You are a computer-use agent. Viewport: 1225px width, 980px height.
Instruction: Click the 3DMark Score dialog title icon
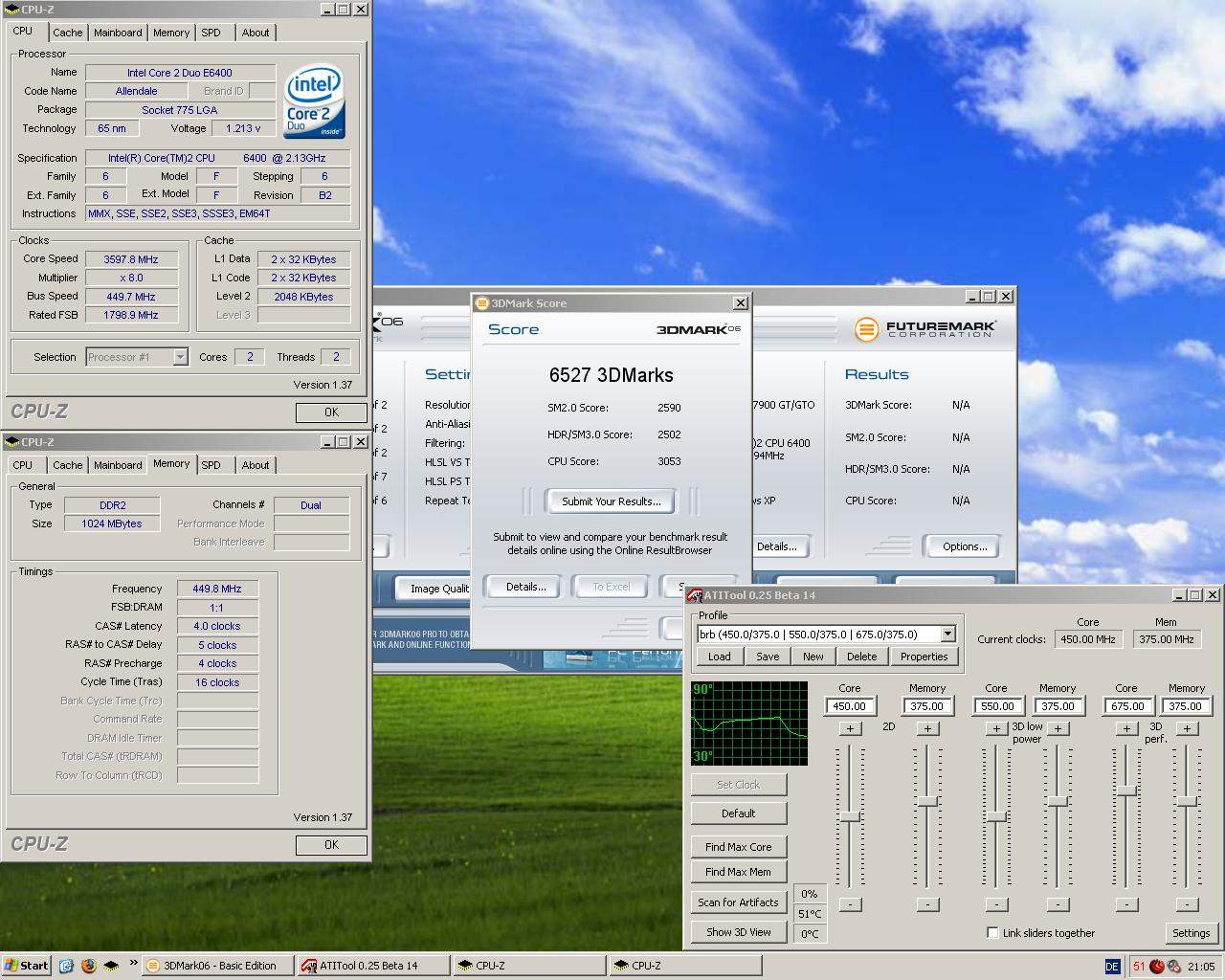pyautogui.click(x=482, y=302)
